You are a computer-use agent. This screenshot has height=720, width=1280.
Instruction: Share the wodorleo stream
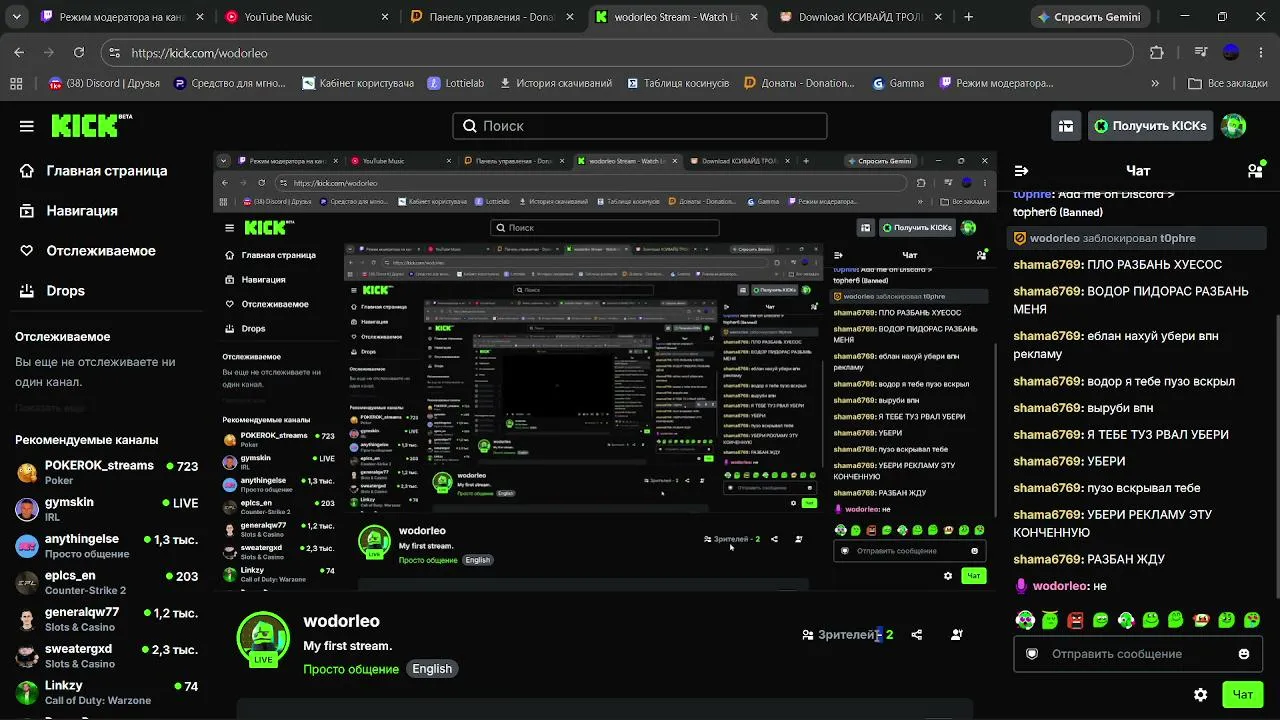917,634
